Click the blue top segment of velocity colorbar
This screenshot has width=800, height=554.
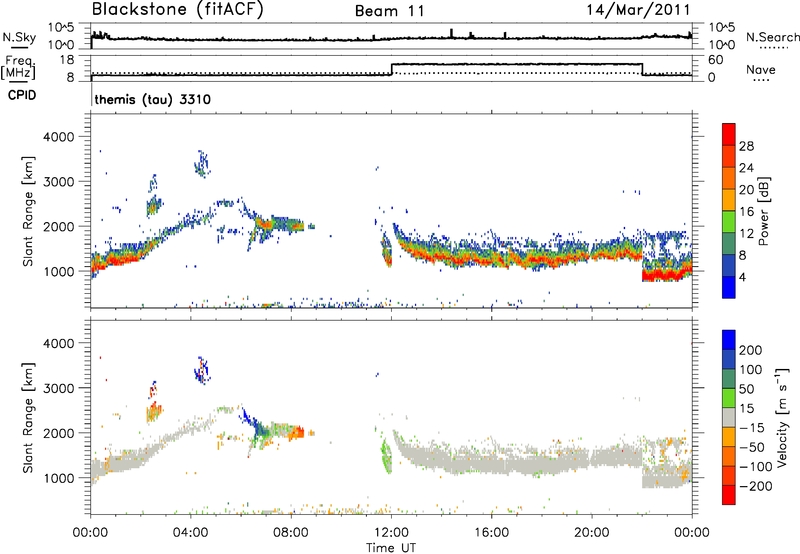[729, 340]
